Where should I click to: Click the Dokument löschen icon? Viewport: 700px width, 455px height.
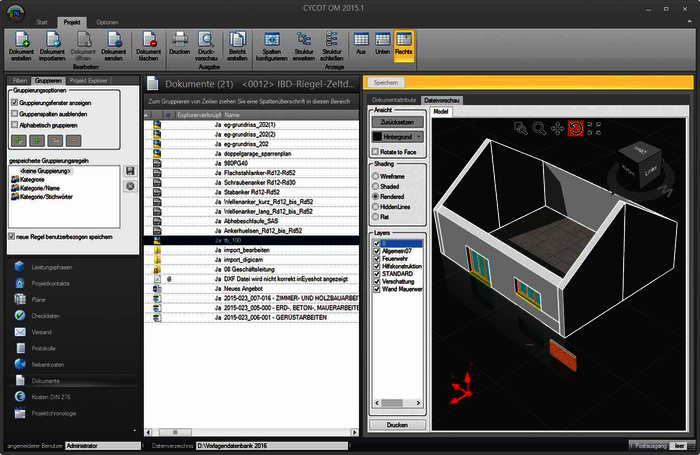point(148,46)
